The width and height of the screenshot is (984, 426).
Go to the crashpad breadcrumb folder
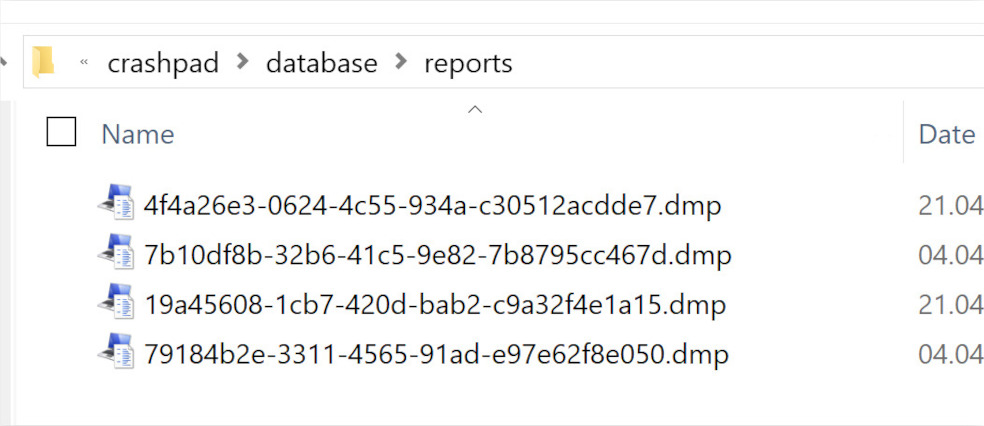pos(163,63)
